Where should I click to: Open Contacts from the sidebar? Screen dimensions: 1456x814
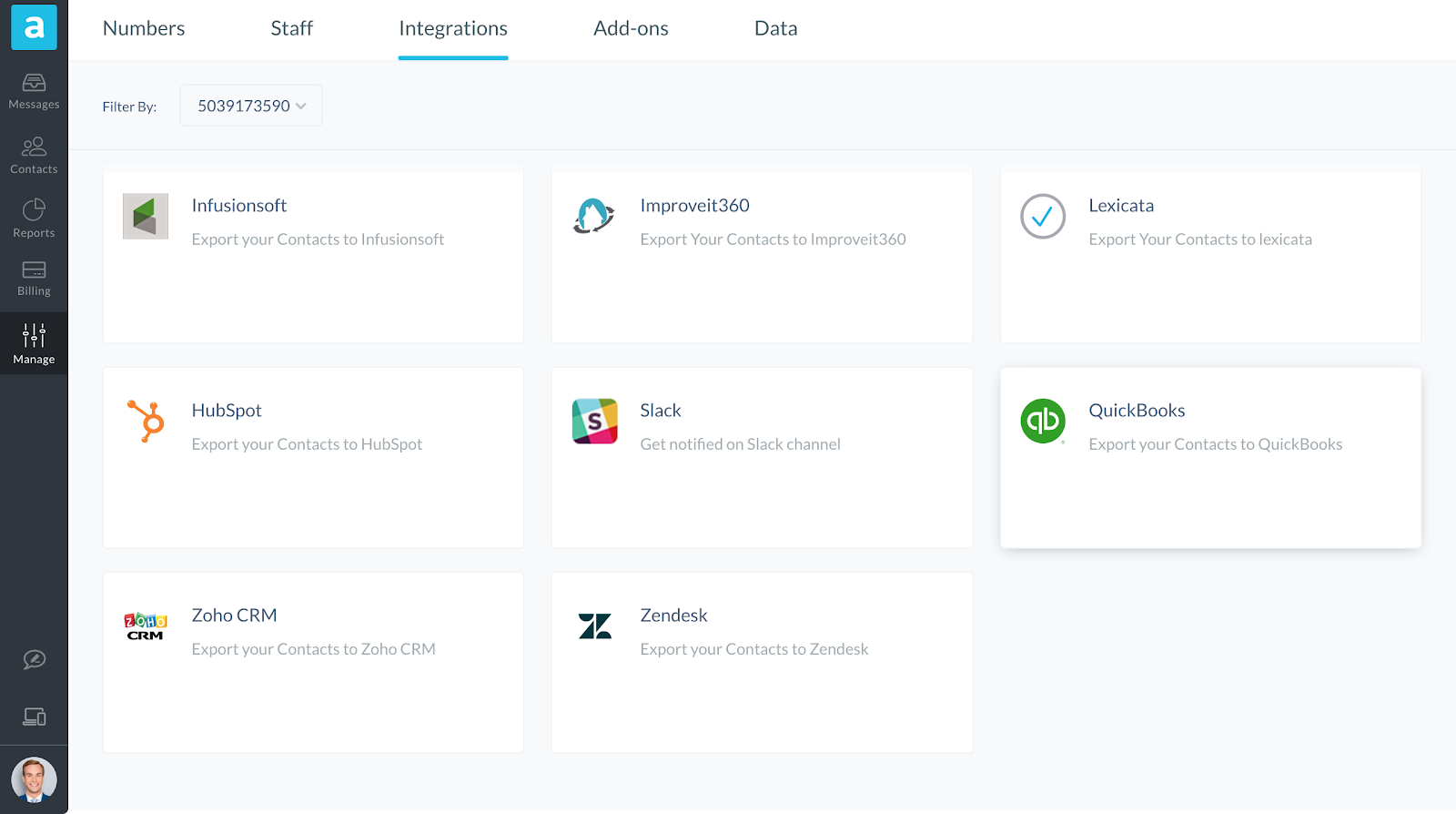(34, 156)
